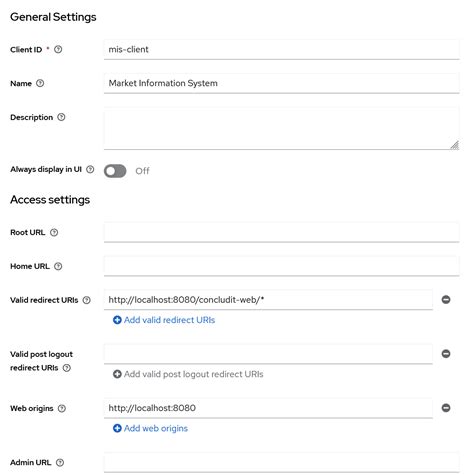Click help icon beside Always display in UI
The width and height of the screenshot is (474, 476).
pos(90,169)
